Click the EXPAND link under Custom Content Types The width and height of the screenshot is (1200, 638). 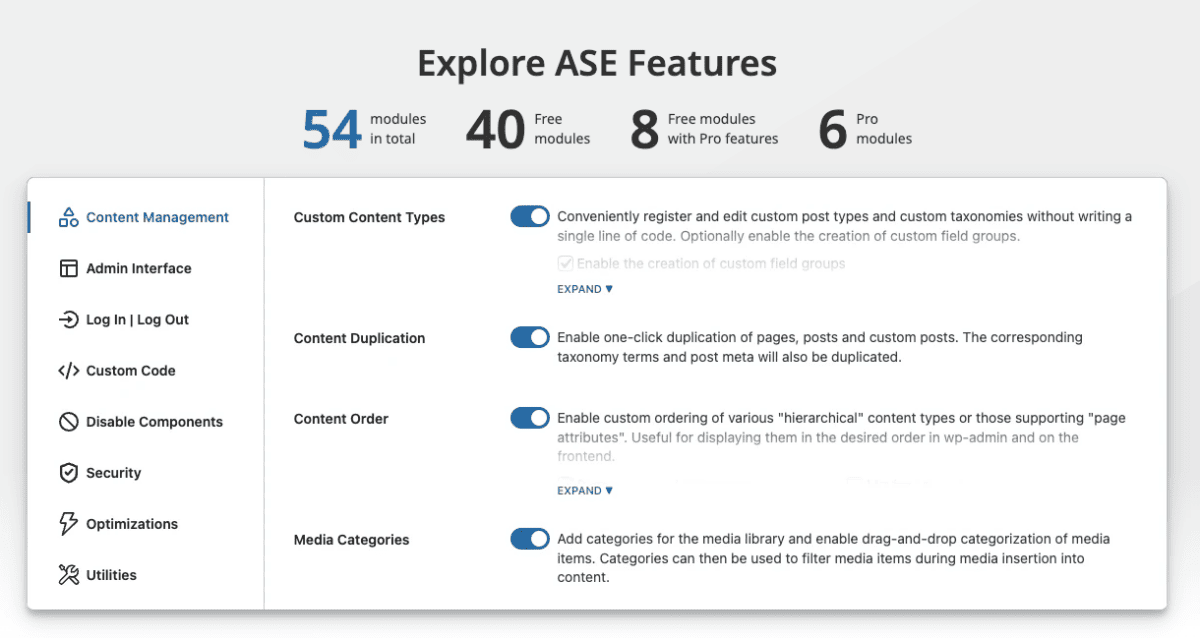coord(584,288)
